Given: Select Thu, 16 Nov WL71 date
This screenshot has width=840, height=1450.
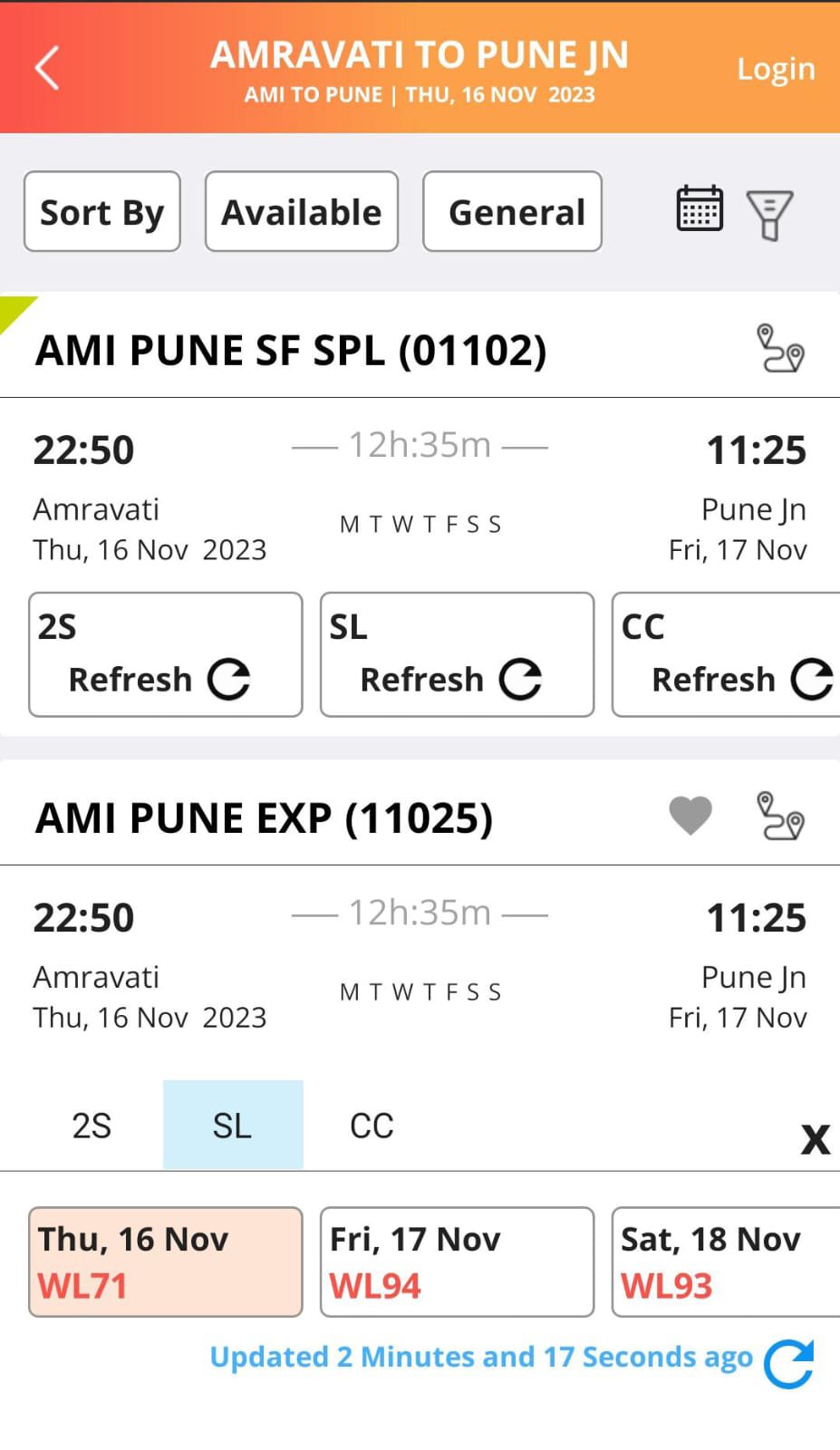Looking at the screenshot, I should pos(165,1261).
